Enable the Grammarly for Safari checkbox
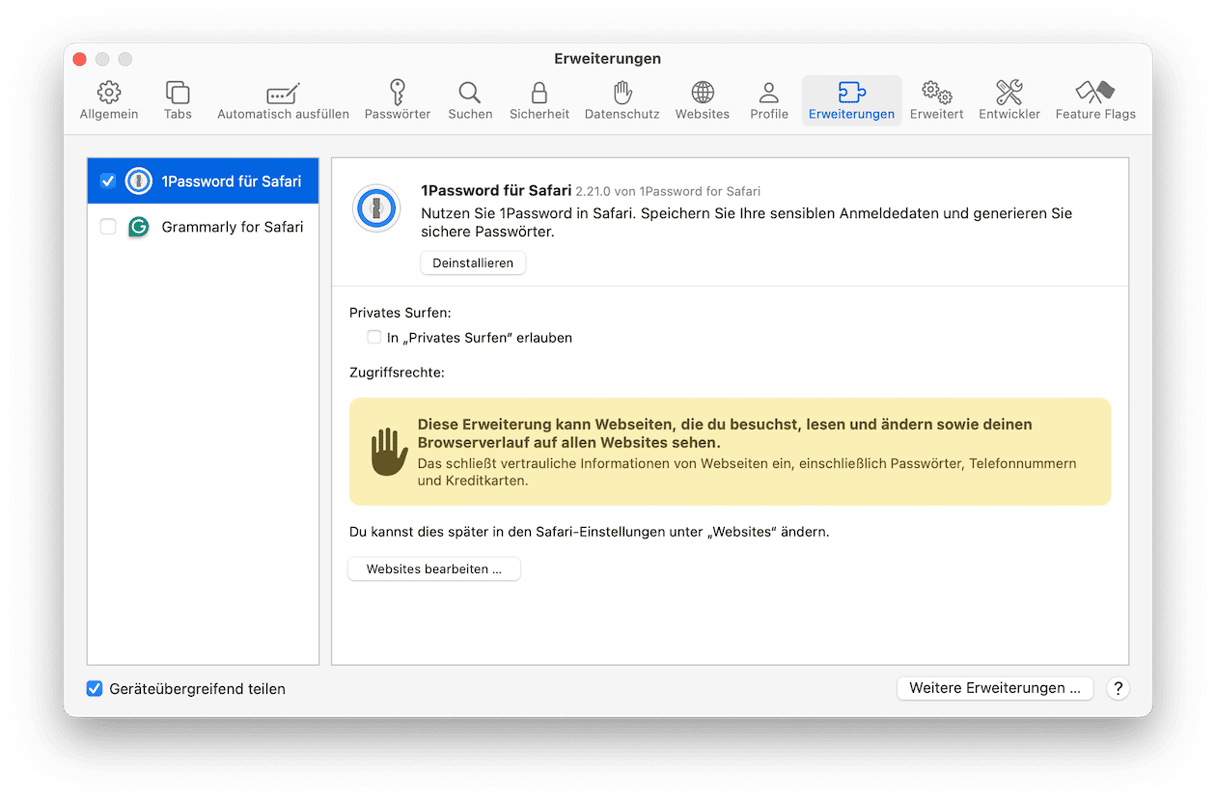The width and height of the screenshot is (1216, 801). [108, 227]
